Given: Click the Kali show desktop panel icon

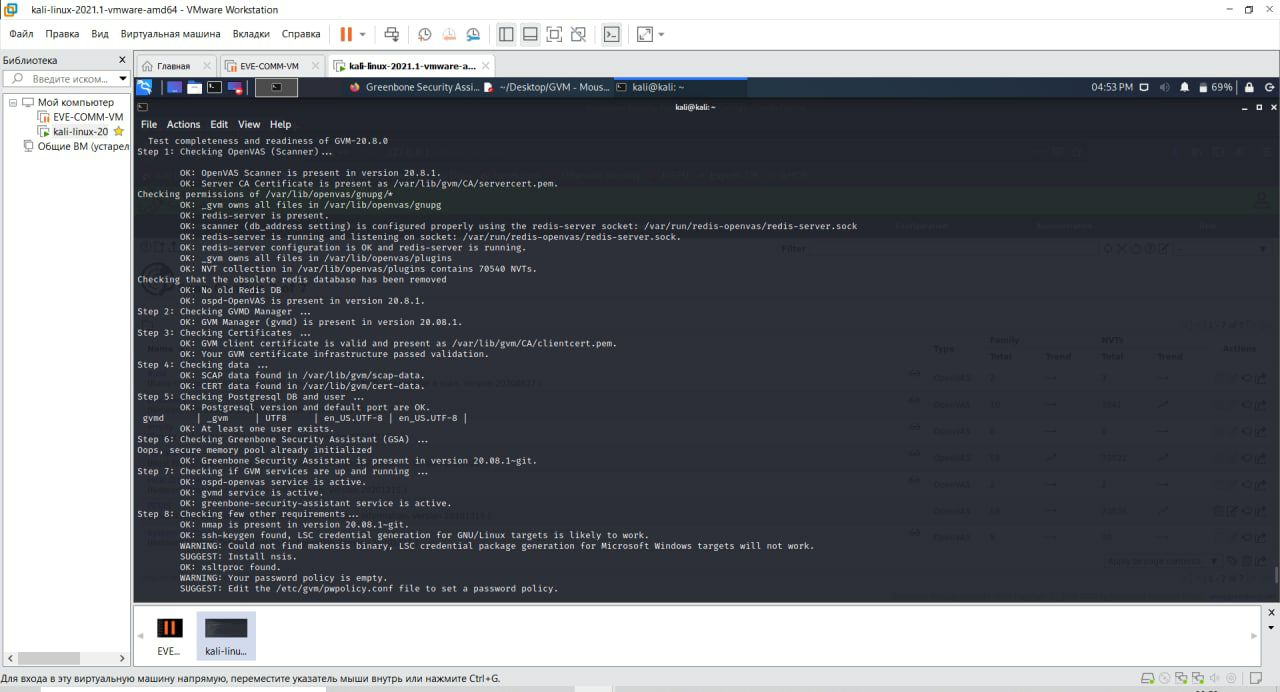Looking at the screenshot, I should coord(174,87).
